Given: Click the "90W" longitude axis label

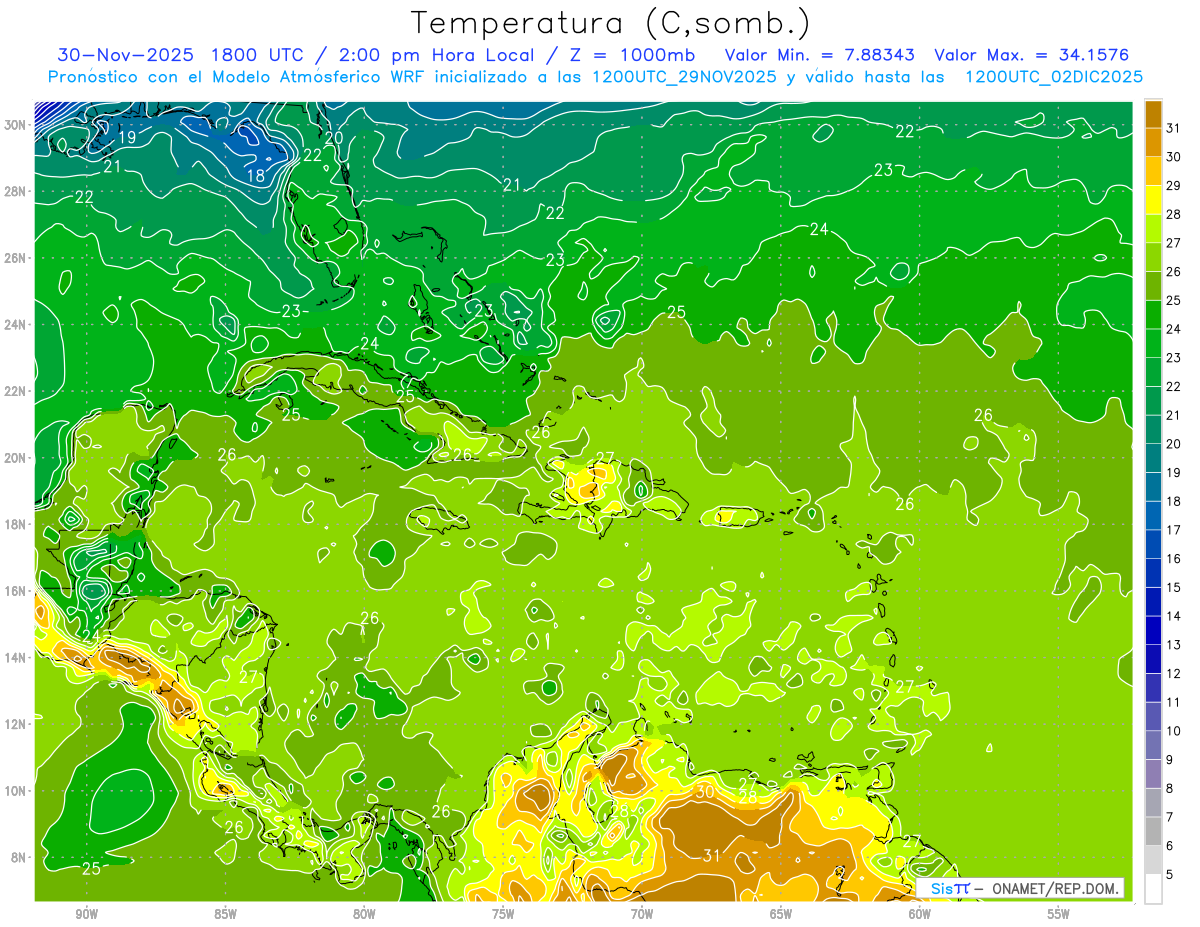Looking at the screenshot, I should click(x=86, y=914).
